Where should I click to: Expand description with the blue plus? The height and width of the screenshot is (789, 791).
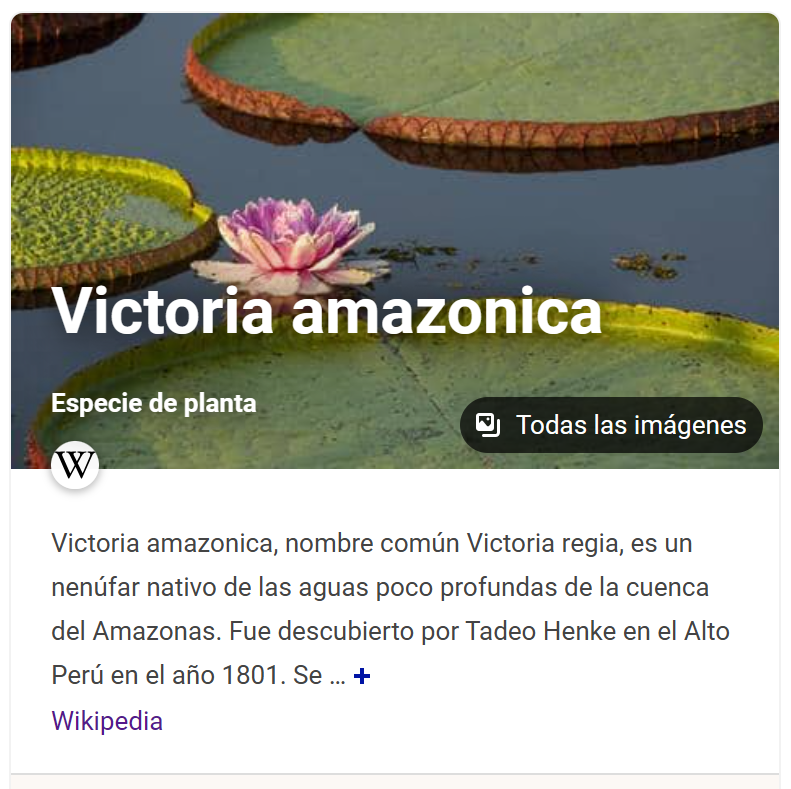click(362, 675)
